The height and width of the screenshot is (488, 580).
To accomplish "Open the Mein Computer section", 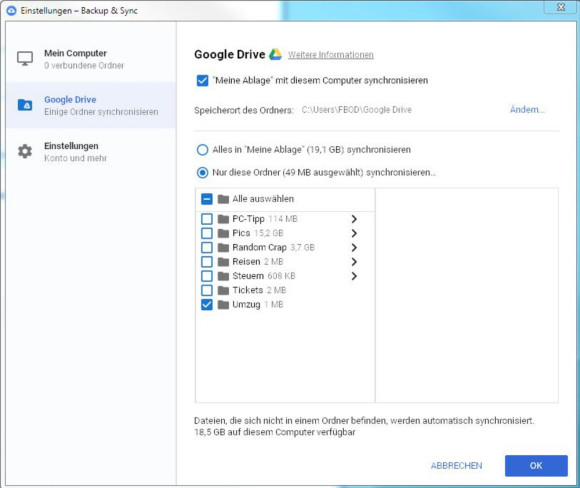I will click(91, 59).
